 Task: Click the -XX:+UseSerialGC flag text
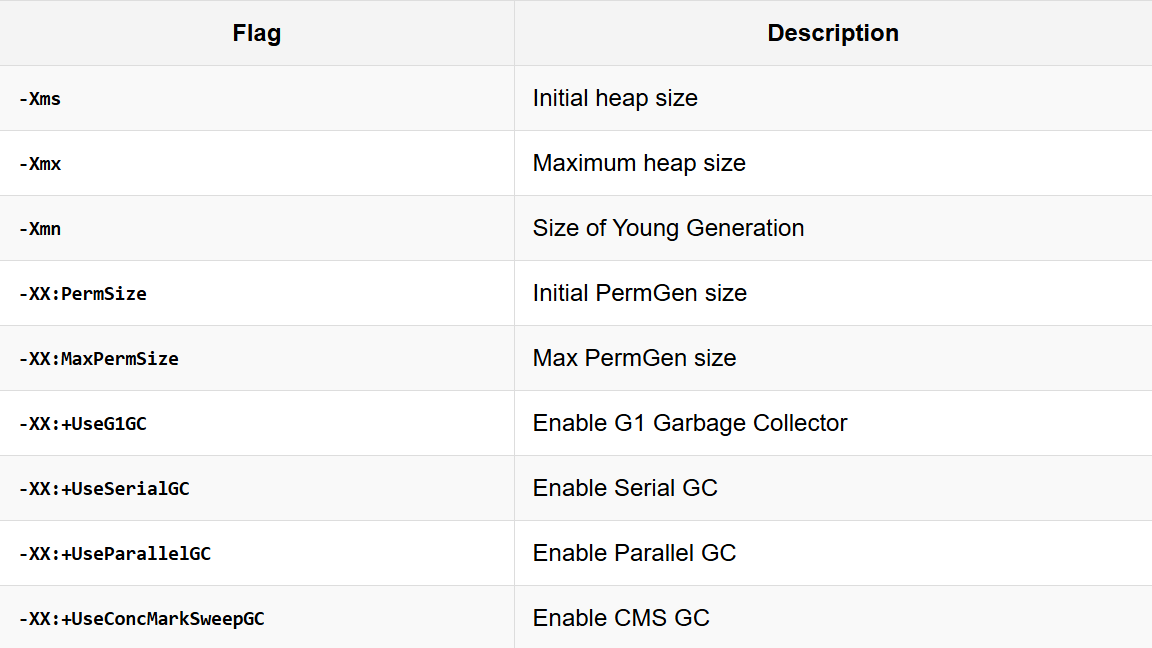point(104,489)
